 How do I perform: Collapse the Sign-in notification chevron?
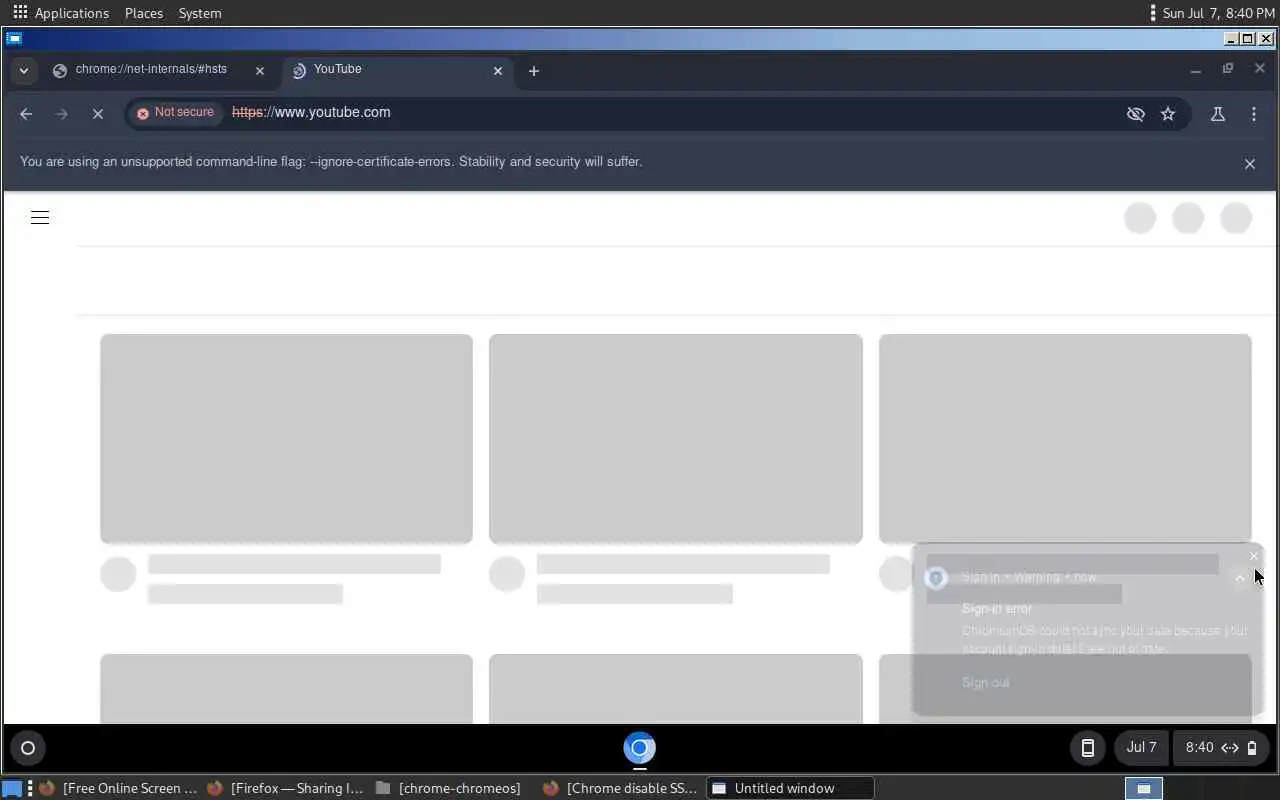pos(1240,578)
